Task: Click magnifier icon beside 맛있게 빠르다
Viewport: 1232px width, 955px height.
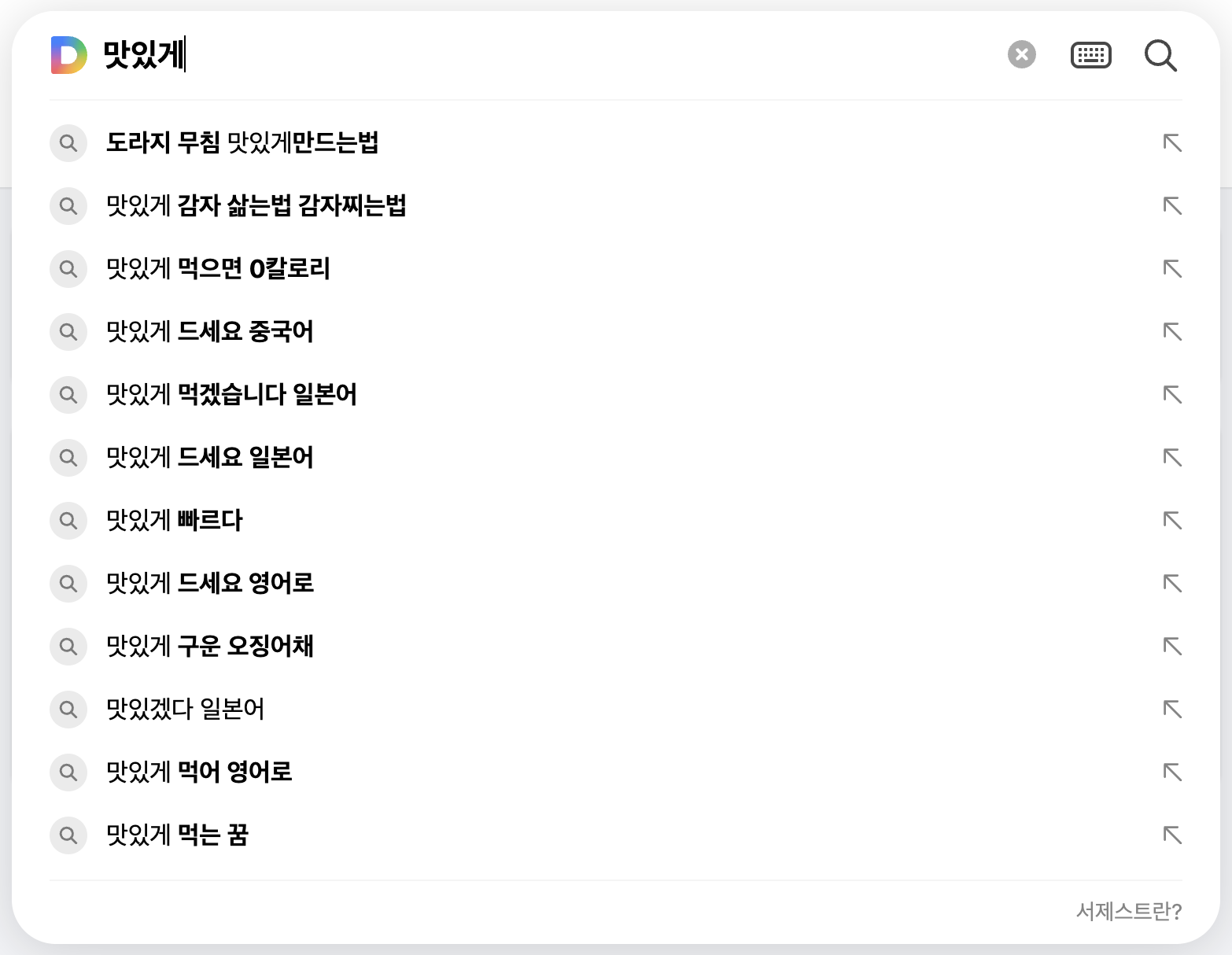Action: click(x=68, y=521)
